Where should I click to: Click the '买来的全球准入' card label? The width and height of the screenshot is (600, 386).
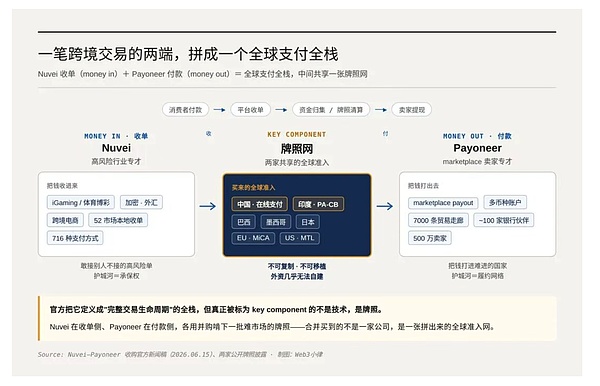pyautogui.click(x=253, y=187)
